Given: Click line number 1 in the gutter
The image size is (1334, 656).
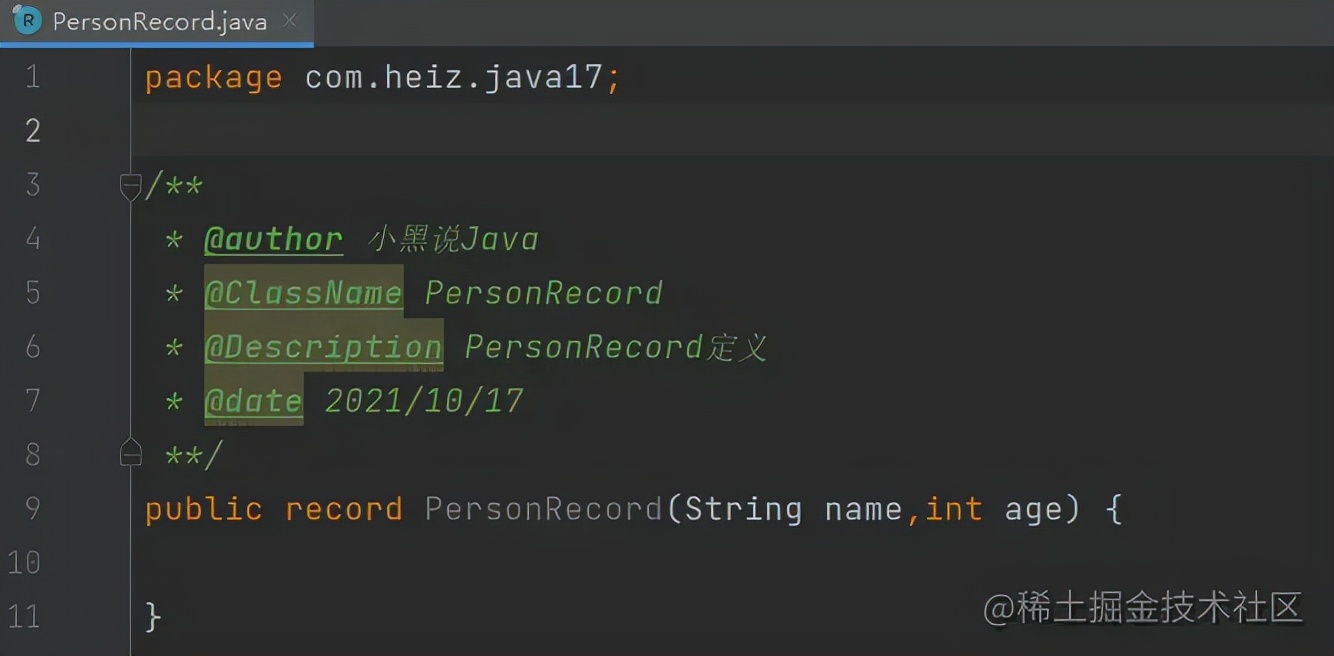Looking at the screenshot, I should [x=30, y=76].
